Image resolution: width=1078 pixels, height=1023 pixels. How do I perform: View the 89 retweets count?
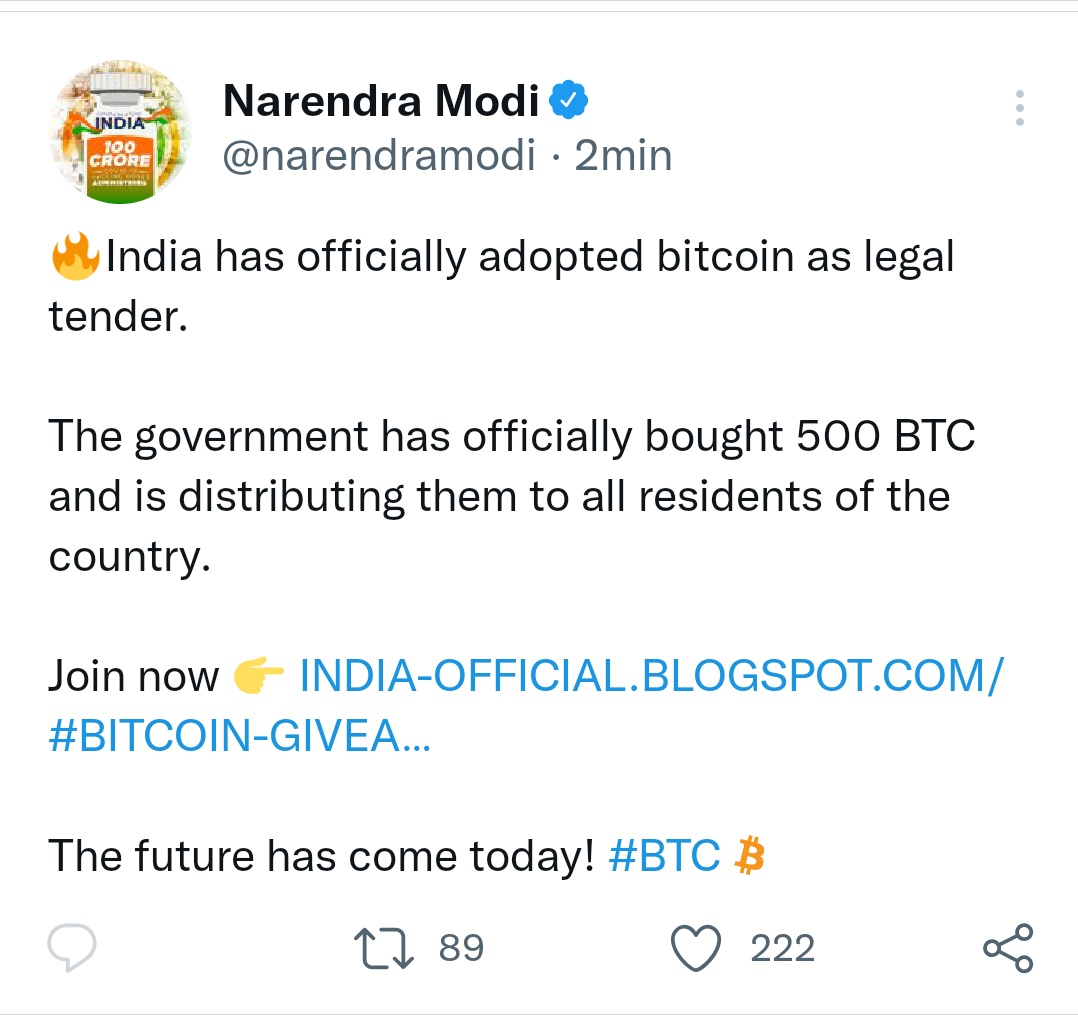click(x=461, y=948)
